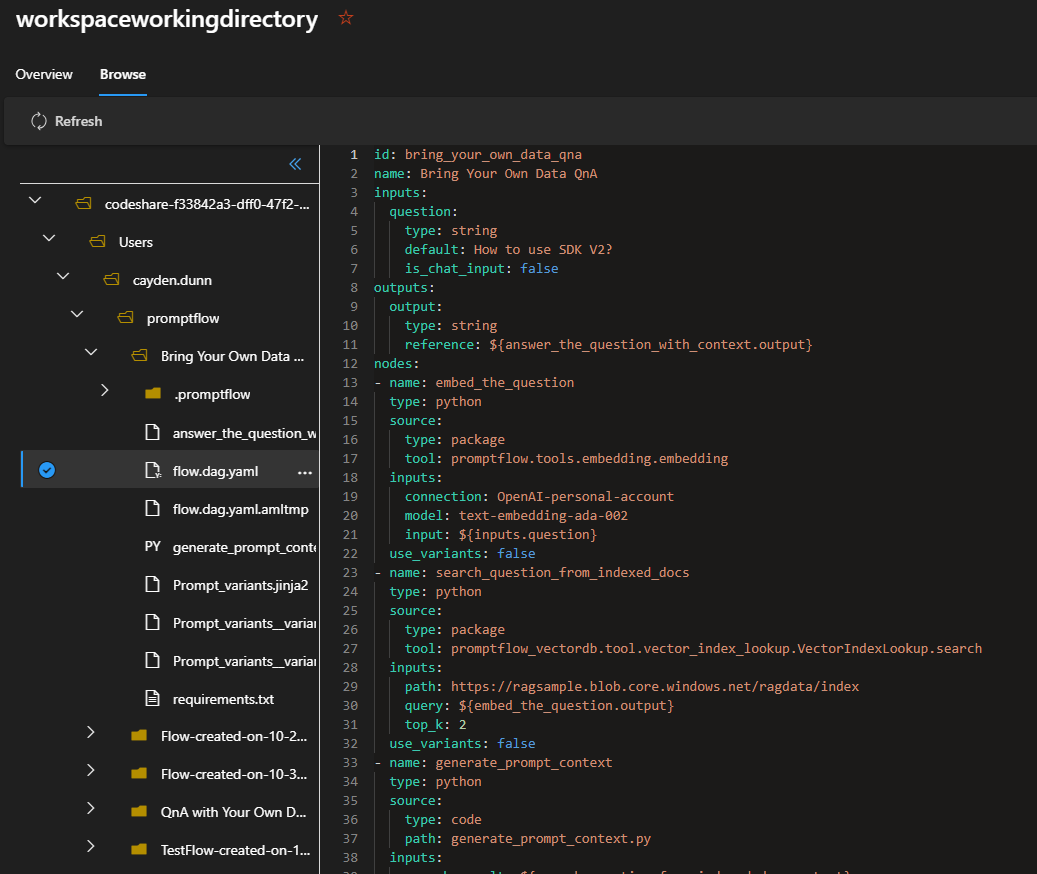The image size is (1037, 874).
Task: Click the PY icon of generate_prompt_context
Action: (152, 546)
